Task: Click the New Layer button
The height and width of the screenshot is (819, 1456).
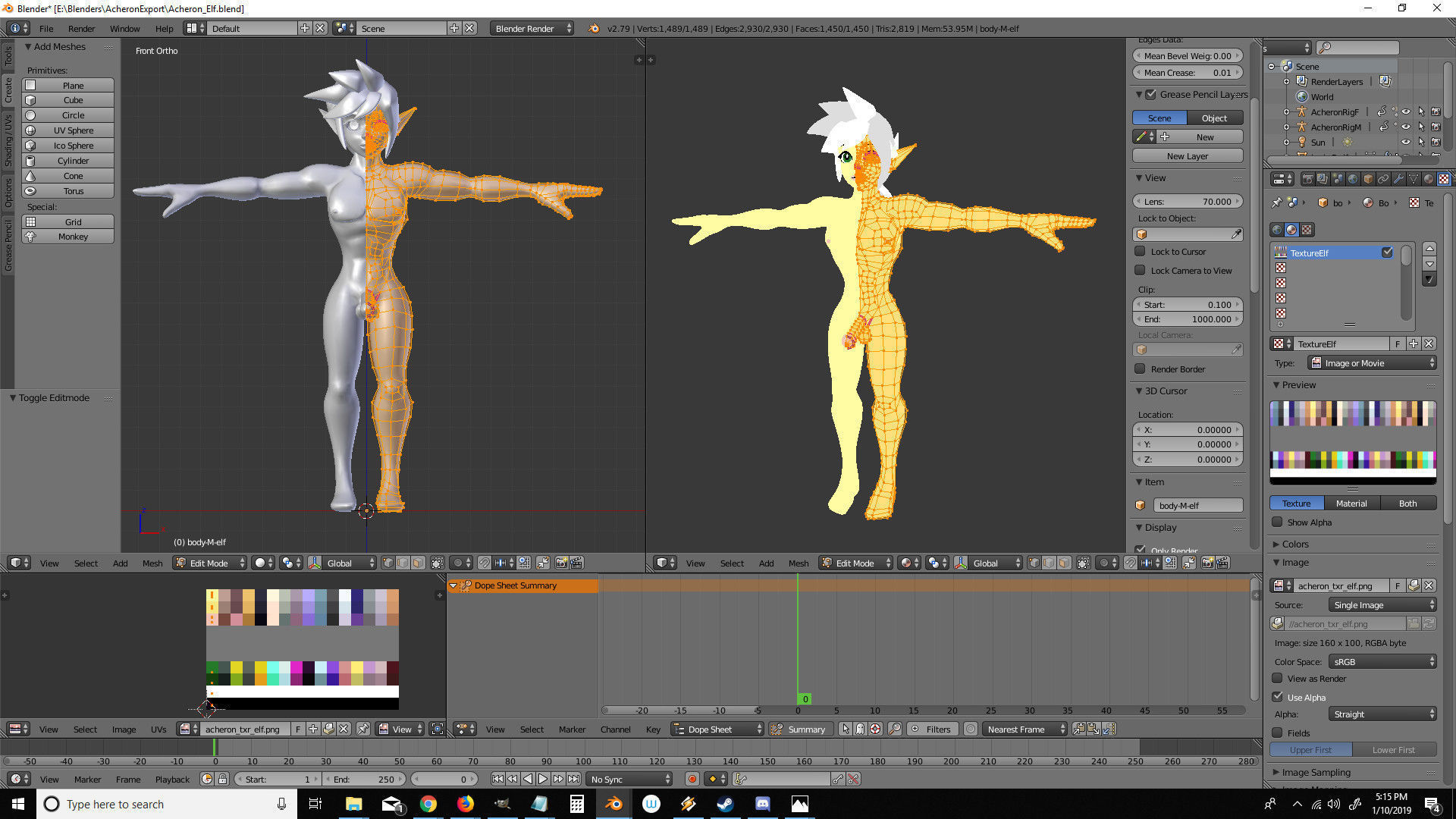Action: pos(1187,155)
